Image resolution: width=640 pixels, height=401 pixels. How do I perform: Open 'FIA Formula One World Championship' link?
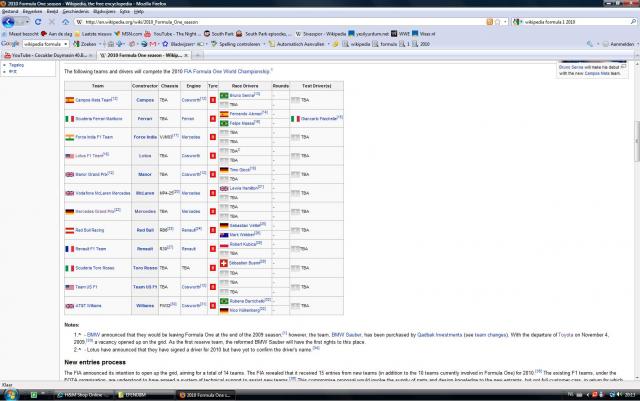click(227, 71)
